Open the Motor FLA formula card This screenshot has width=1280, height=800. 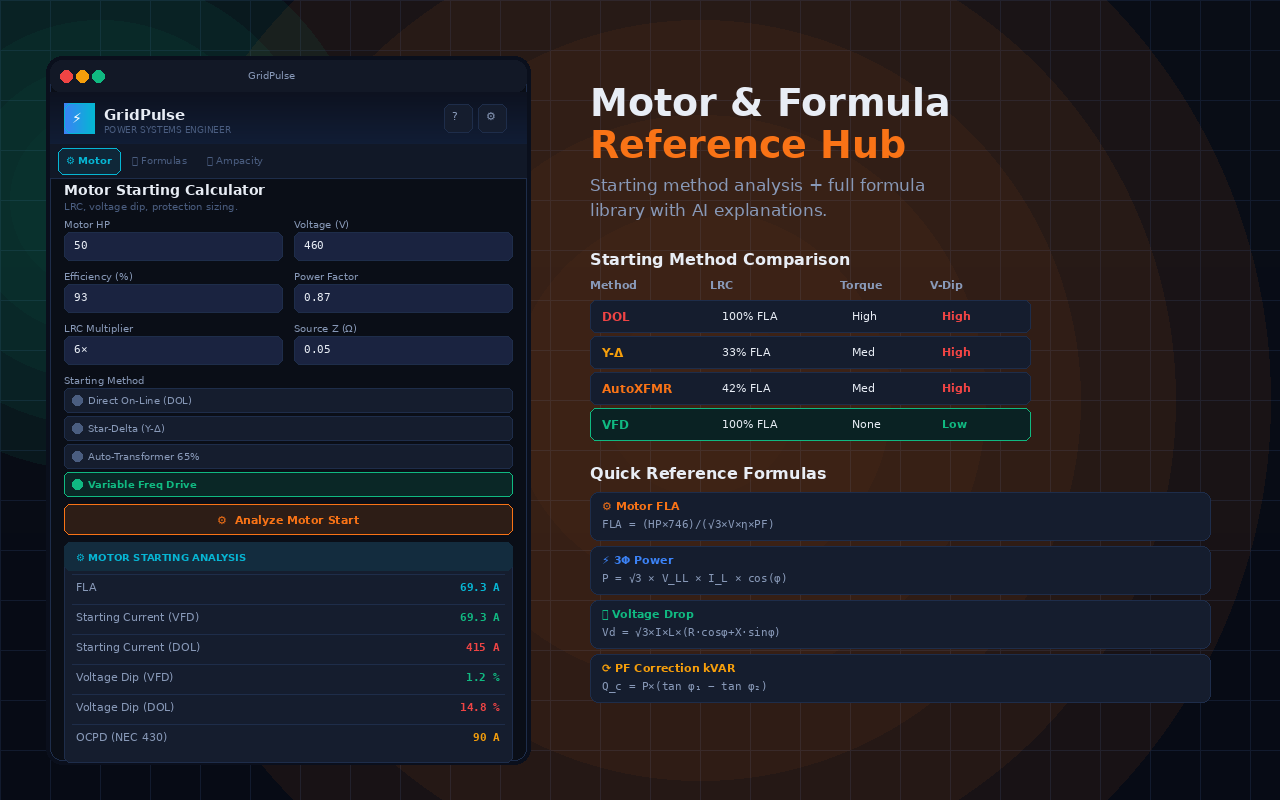900,516
